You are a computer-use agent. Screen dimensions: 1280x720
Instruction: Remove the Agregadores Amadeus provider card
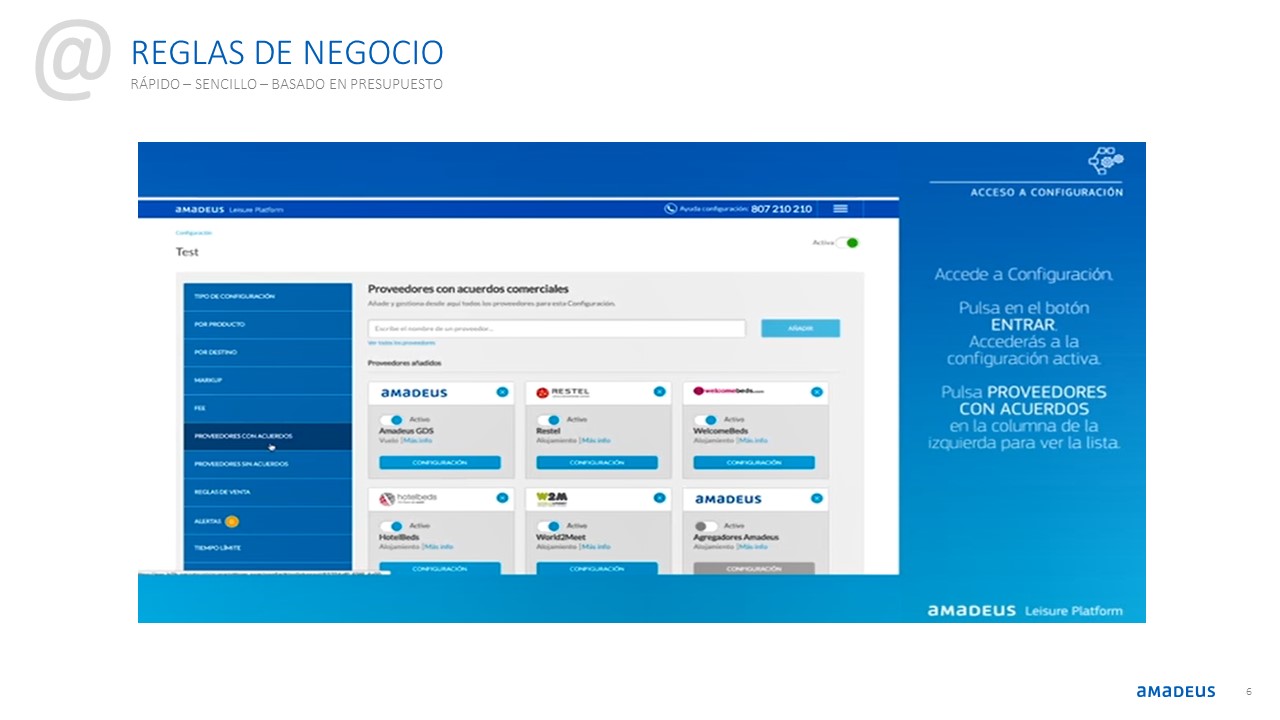(816, 497)
